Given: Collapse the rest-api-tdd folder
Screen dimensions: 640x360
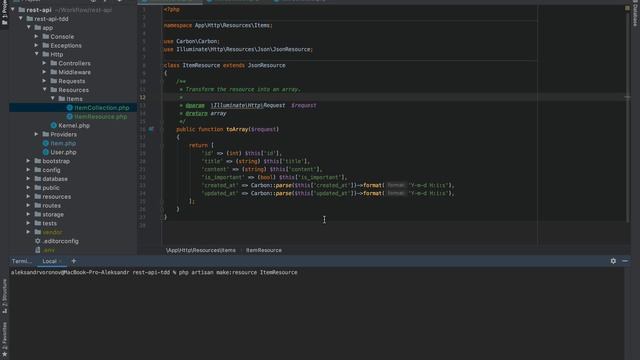Looking at the screenshot, I should pos(21,19).
